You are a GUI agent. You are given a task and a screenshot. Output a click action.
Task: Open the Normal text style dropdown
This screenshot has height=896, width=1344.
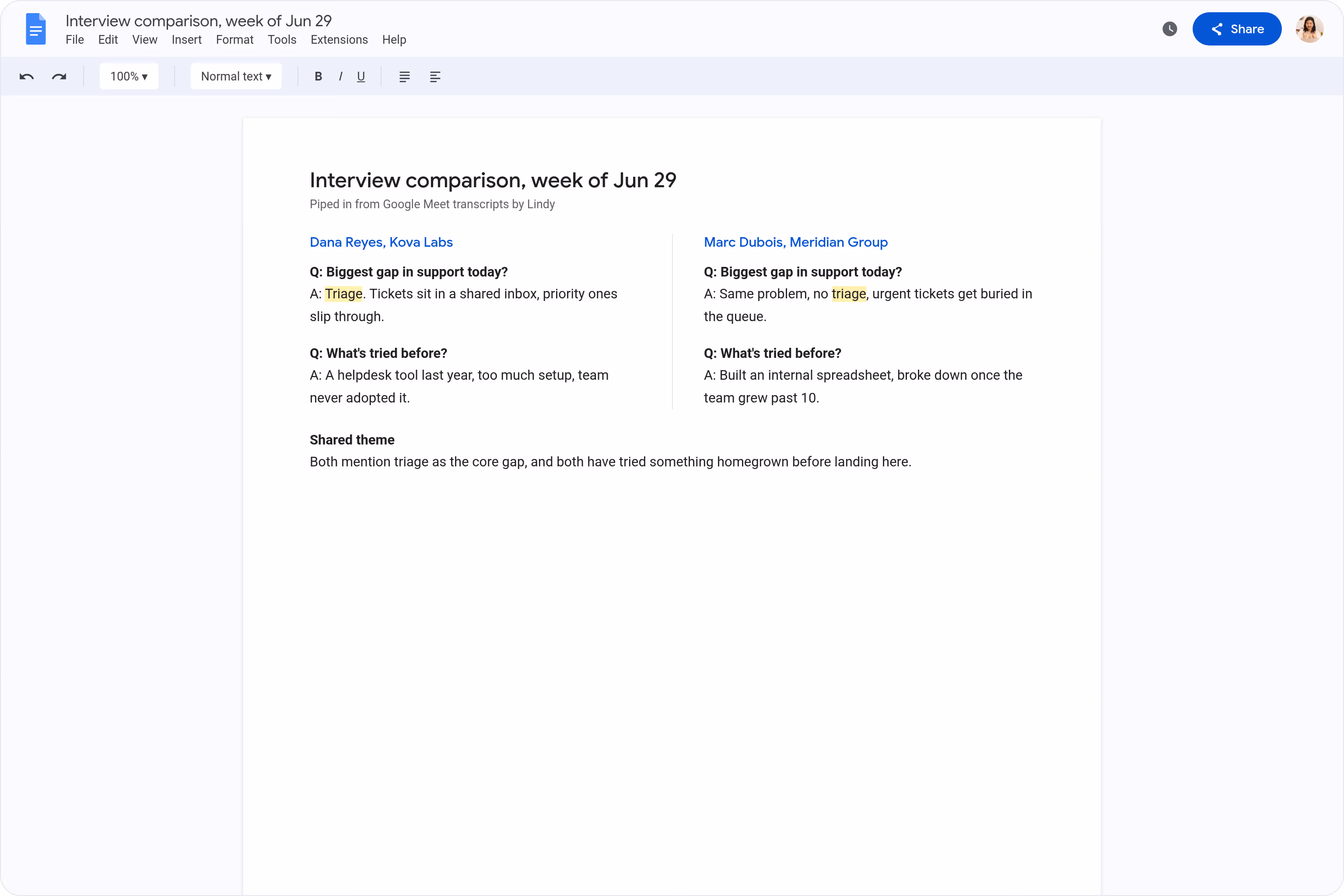click(236, 77)
